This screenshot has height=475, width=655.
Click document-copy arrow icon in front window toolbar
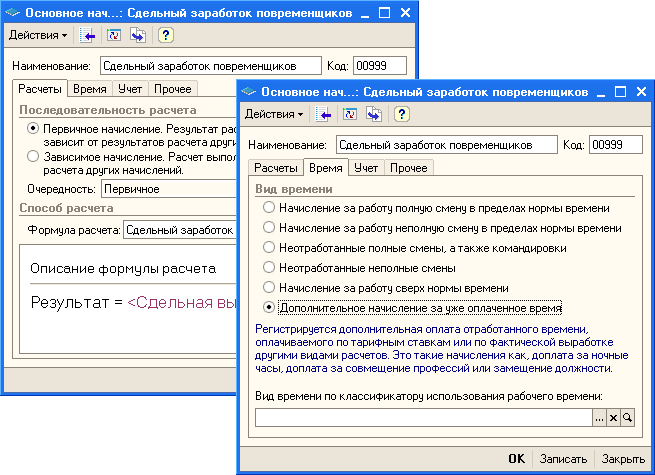click(x=374, y=114)
